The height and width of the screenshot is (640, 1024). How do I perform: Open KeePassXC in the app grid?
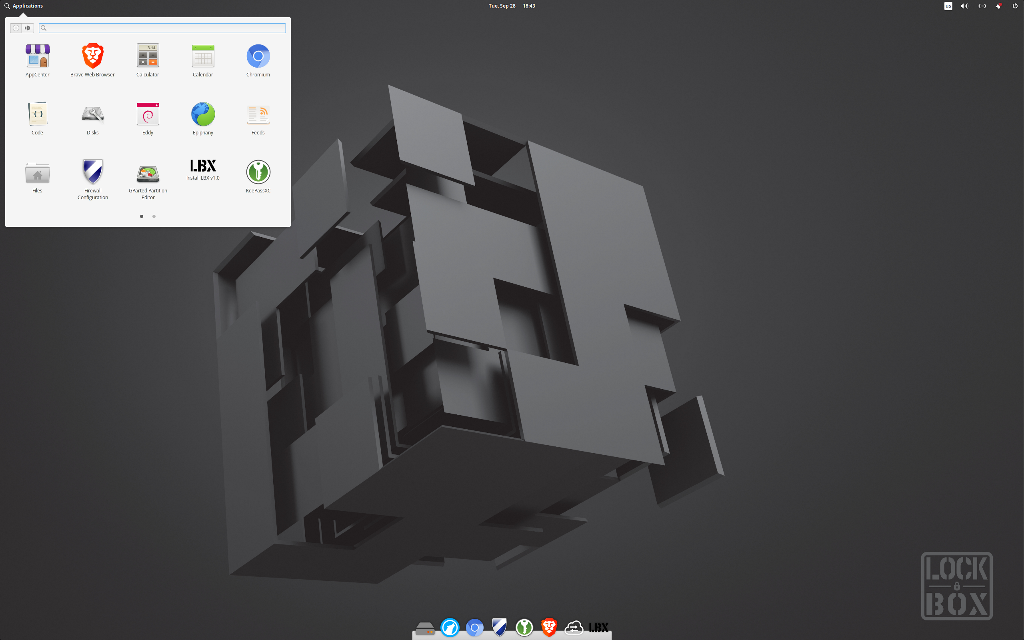pos(258,172)
